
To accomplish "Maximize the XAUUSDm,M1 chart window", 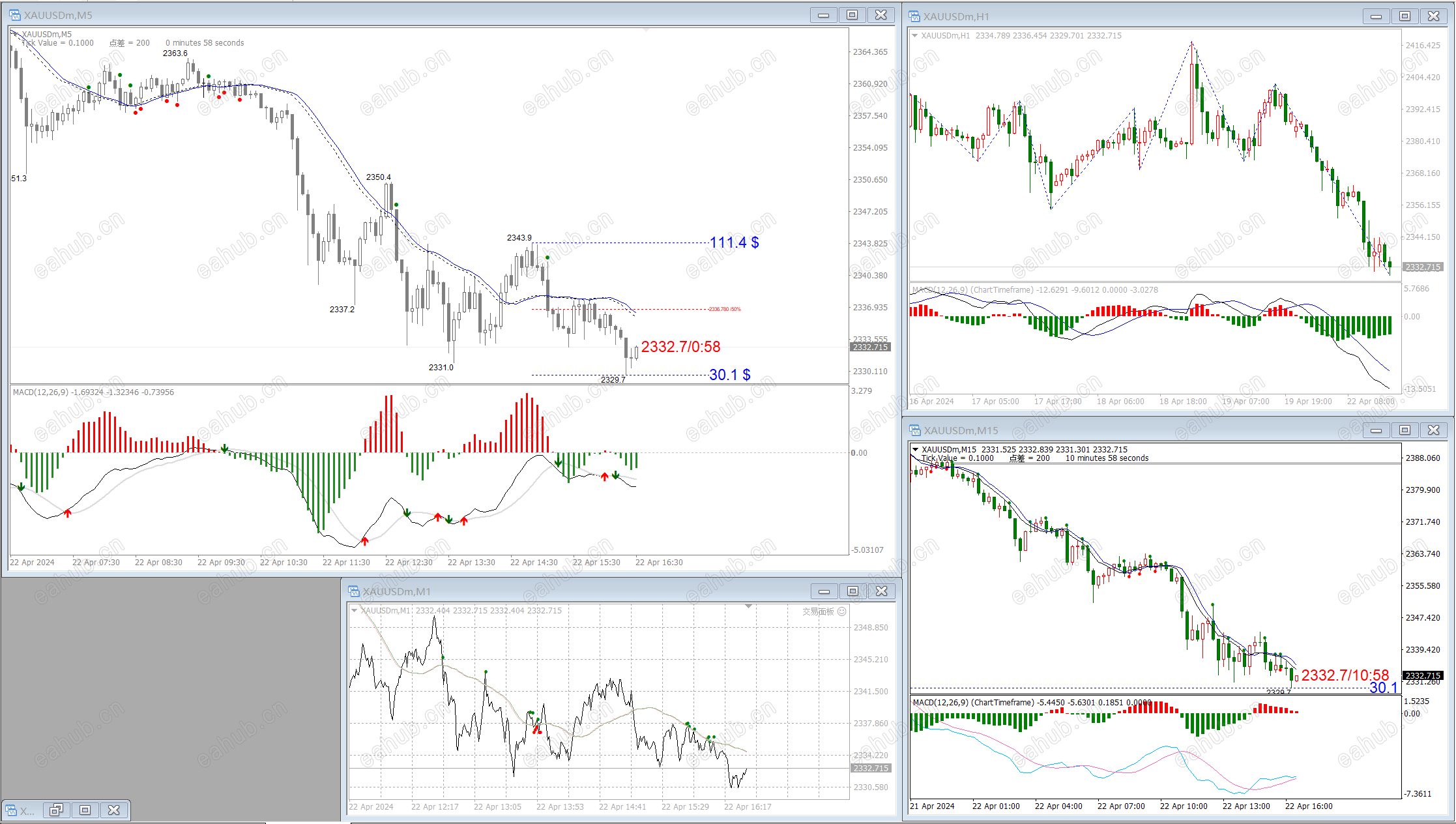I will [852, 591].
